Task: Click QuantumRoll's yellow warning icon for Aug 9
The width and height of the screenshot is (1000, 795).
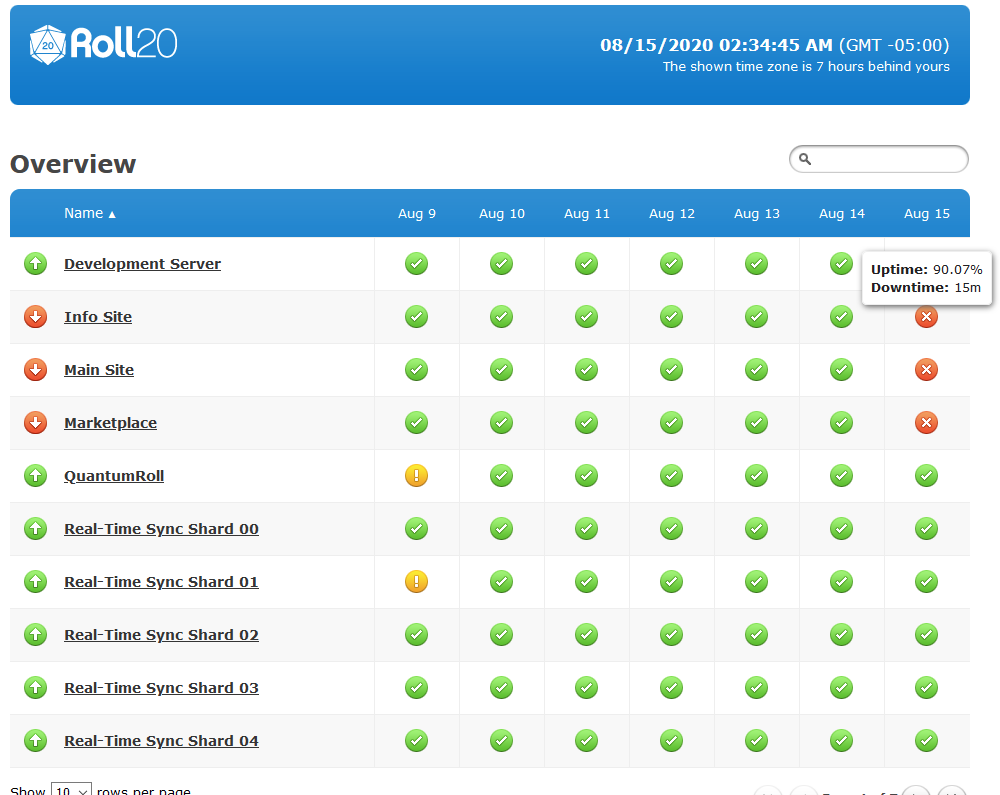Action: pyautogui.click(x=416, y=475)
